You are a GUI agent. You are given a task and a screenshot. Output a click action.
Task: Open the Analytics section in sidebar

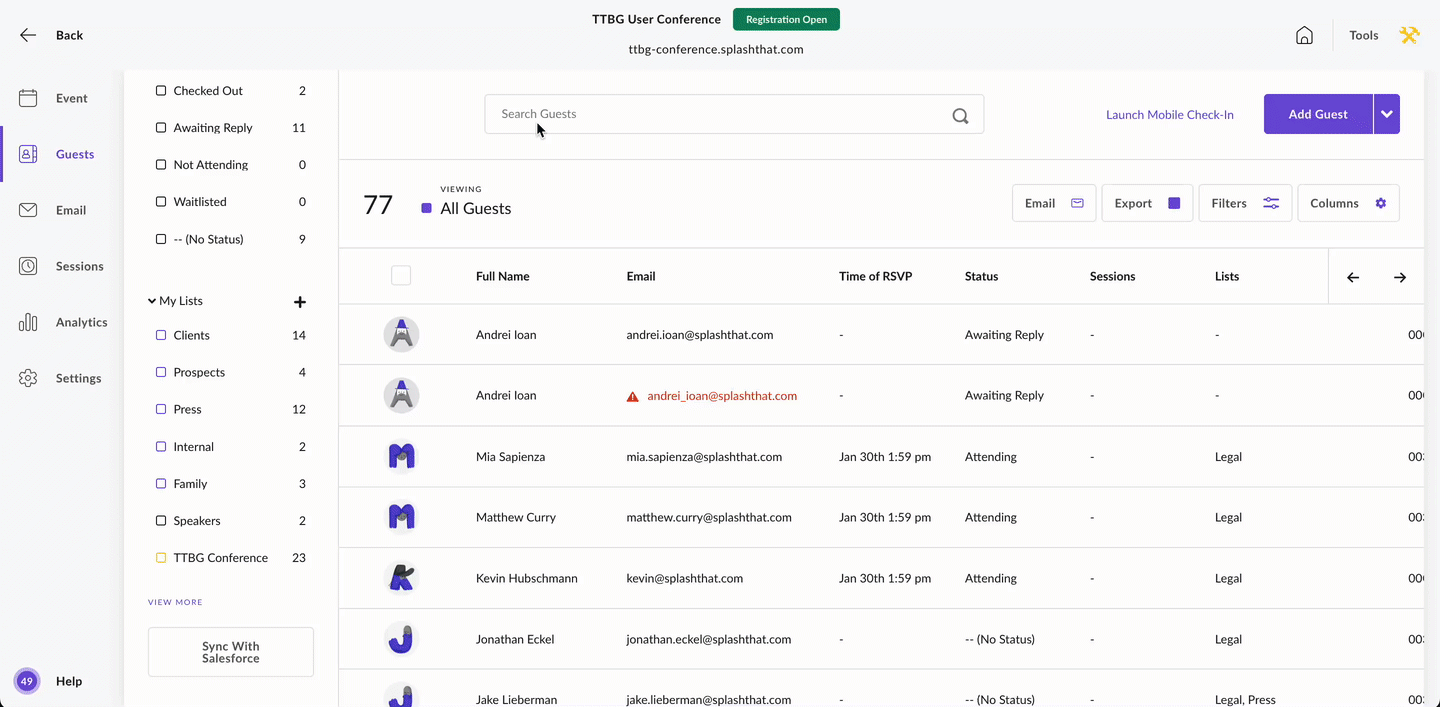point(62,322)
